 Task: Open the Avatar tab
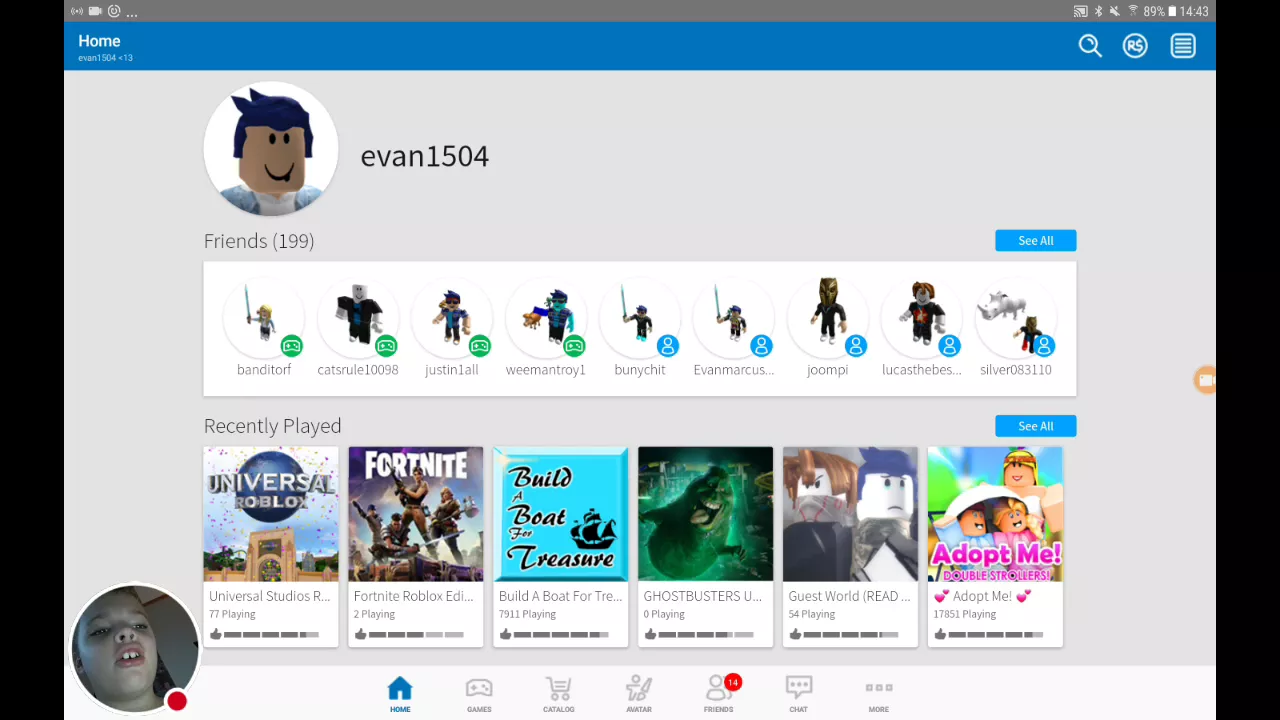[639, 694]
